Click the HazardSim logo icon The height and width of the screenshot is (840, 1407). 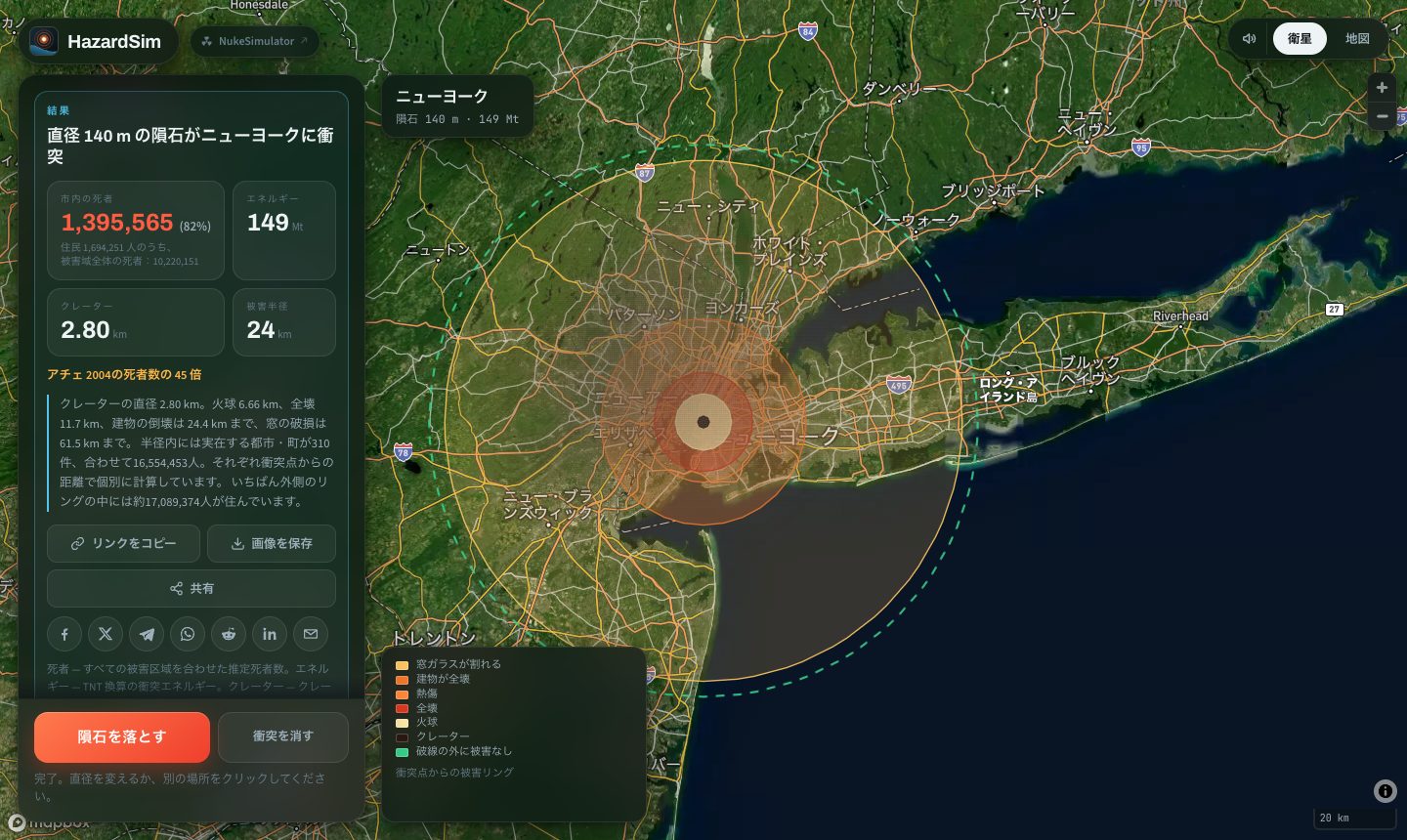pyautogui.click(x=43, y=41)
